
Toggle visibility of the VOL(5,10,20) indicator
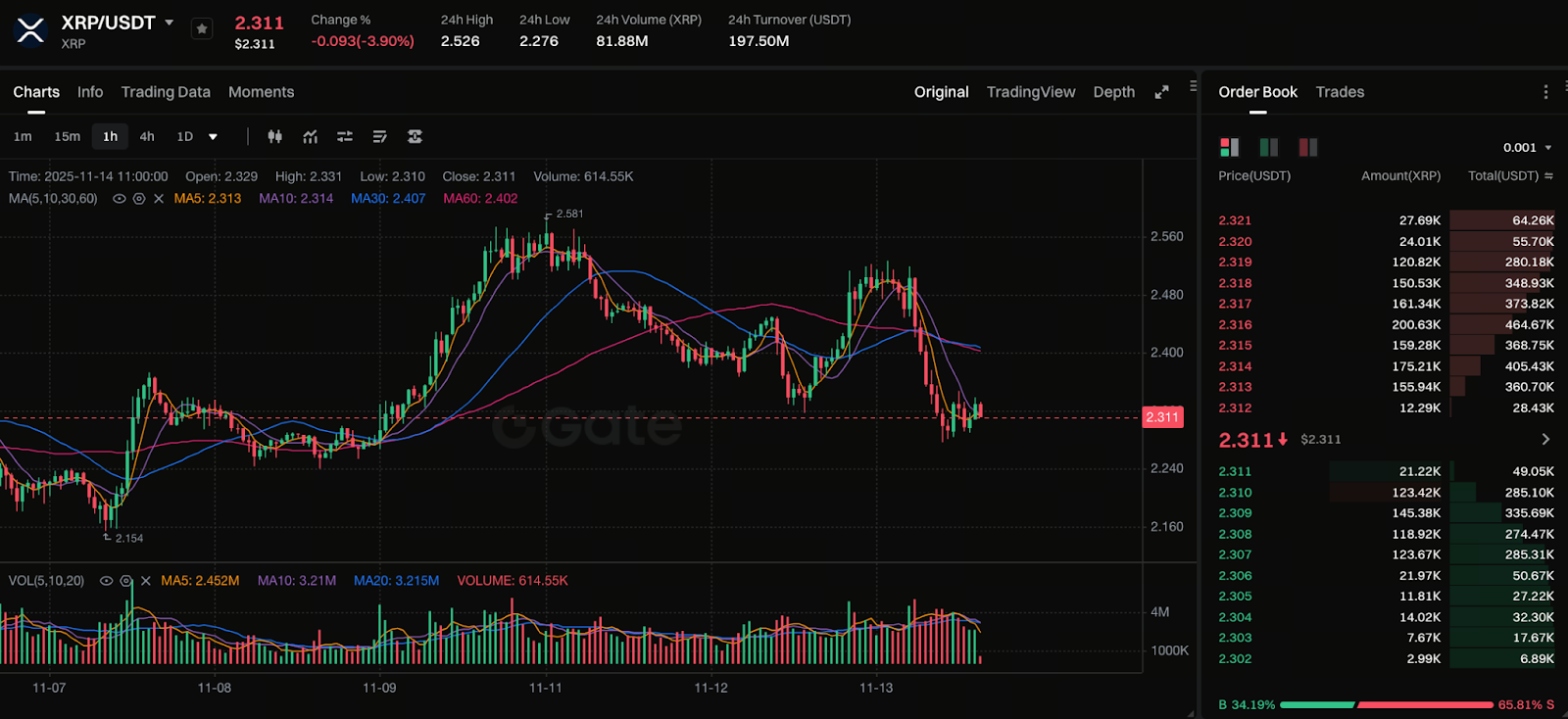pos(107,581)
